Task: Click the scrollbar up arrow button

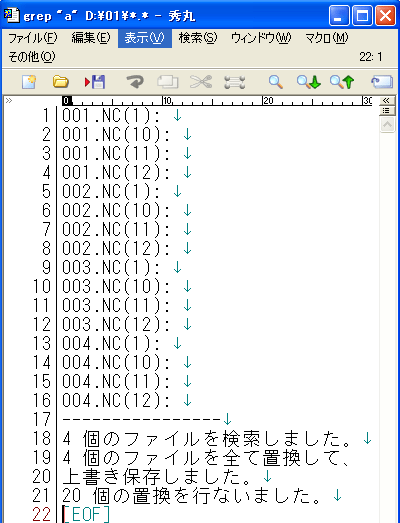Action: point(387,125)
